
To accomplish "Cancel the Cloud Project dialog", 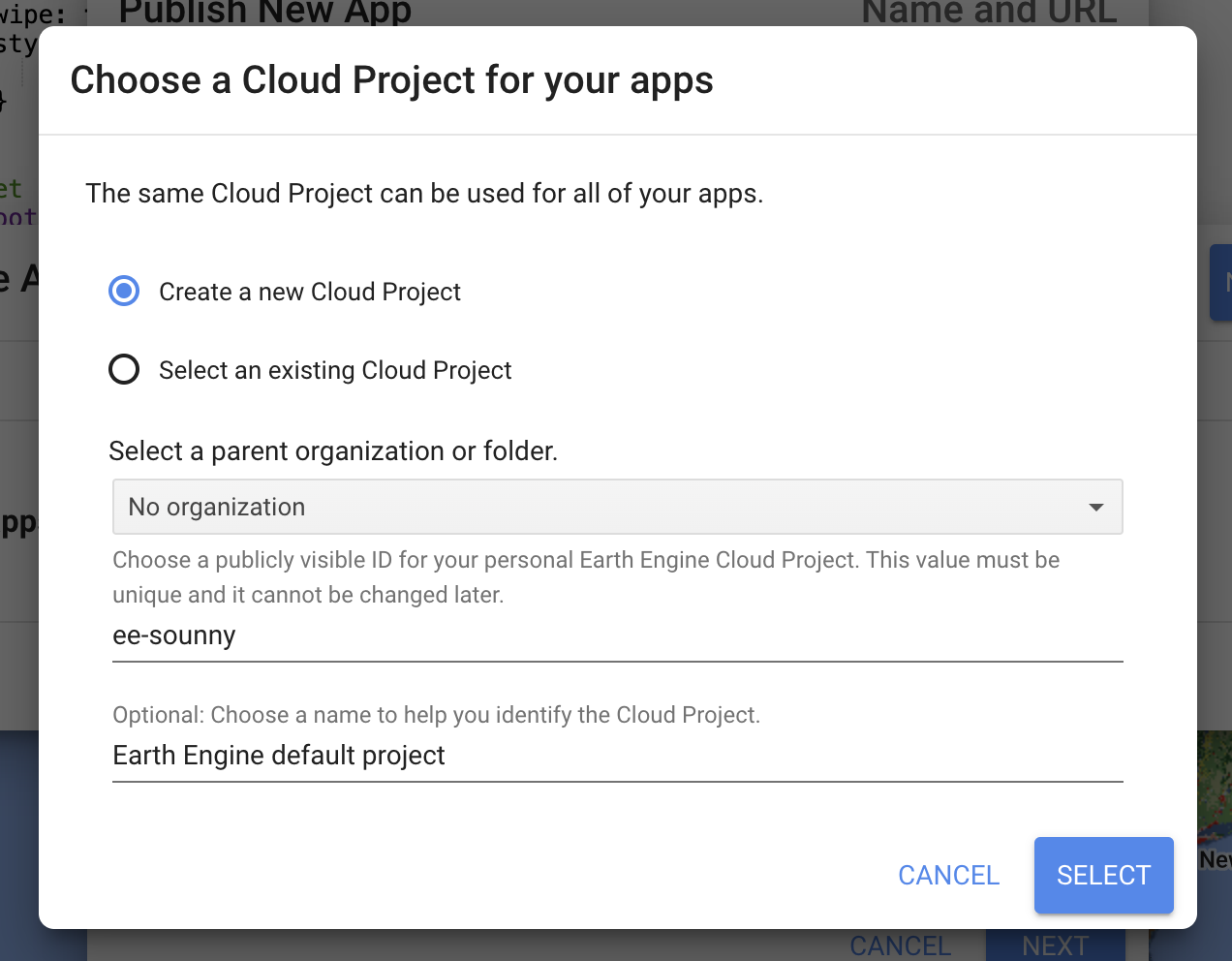I will [948, 875].
